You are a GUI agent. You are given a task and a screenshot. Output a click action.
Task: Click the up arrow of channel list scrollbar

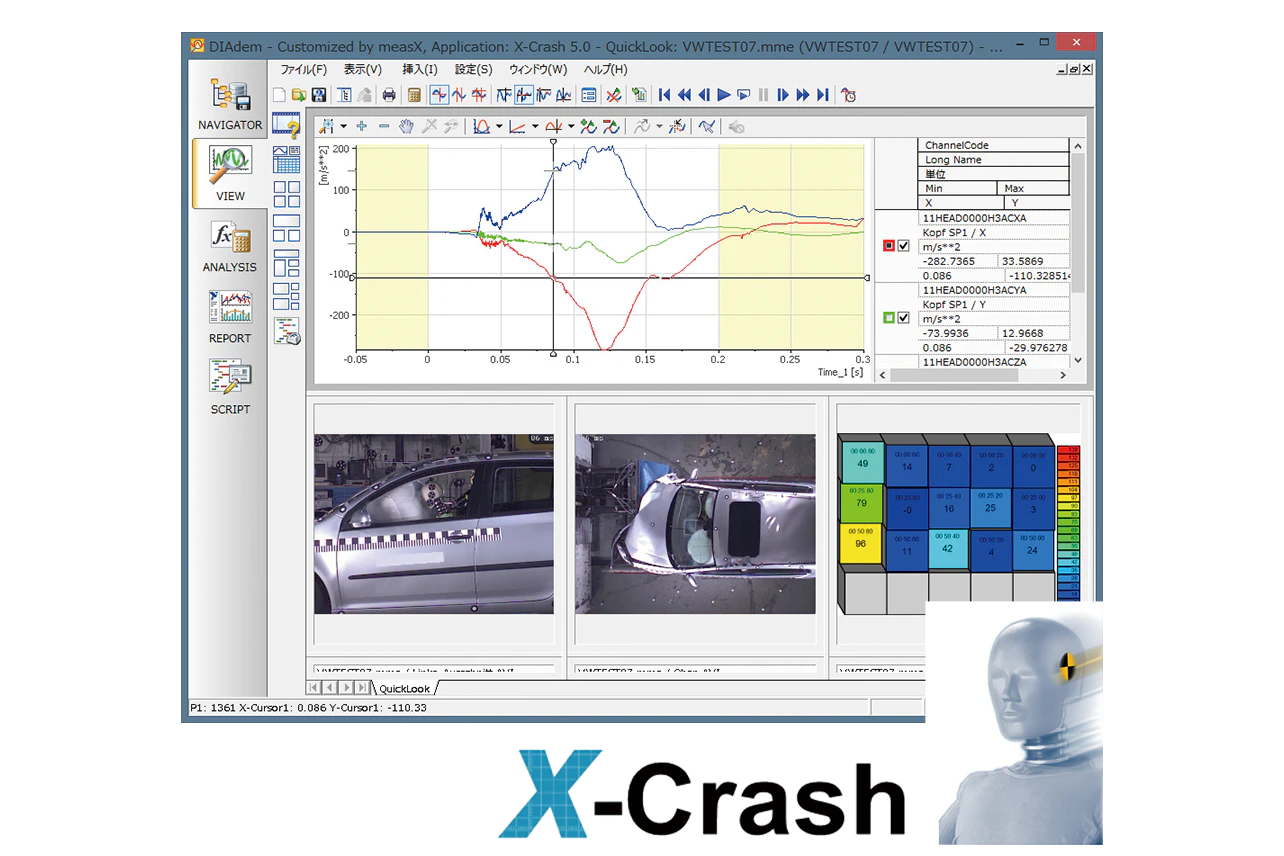click(x=1077, y=146)
